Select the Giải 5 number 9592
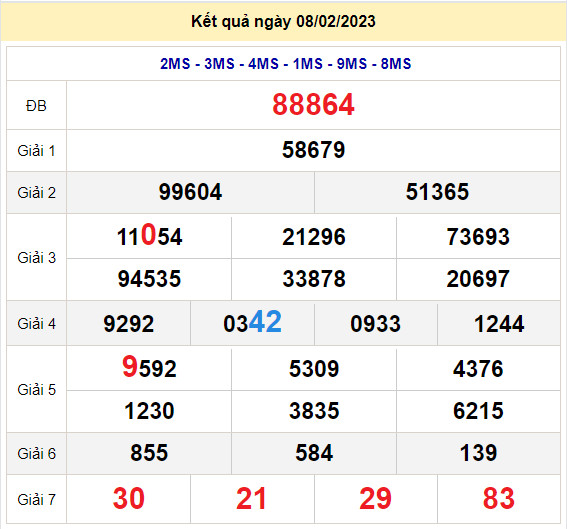Screen dimensions: 567x529 pyautogui.click(x=149, y=367)
